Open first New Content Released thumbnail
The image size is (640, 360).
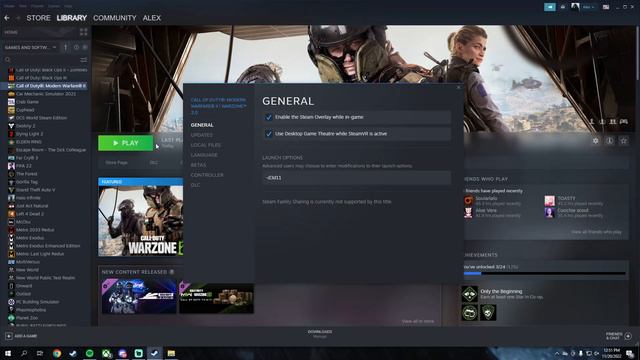(x=139, y=296)
